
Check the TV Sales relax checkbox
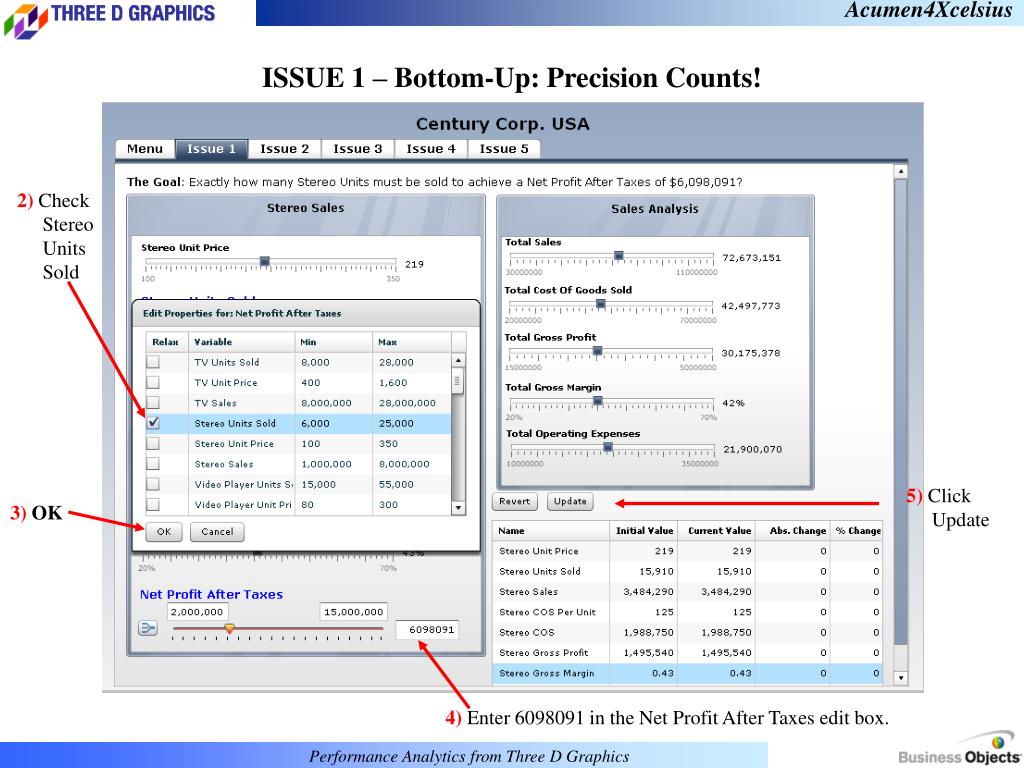tap(153, 402)
